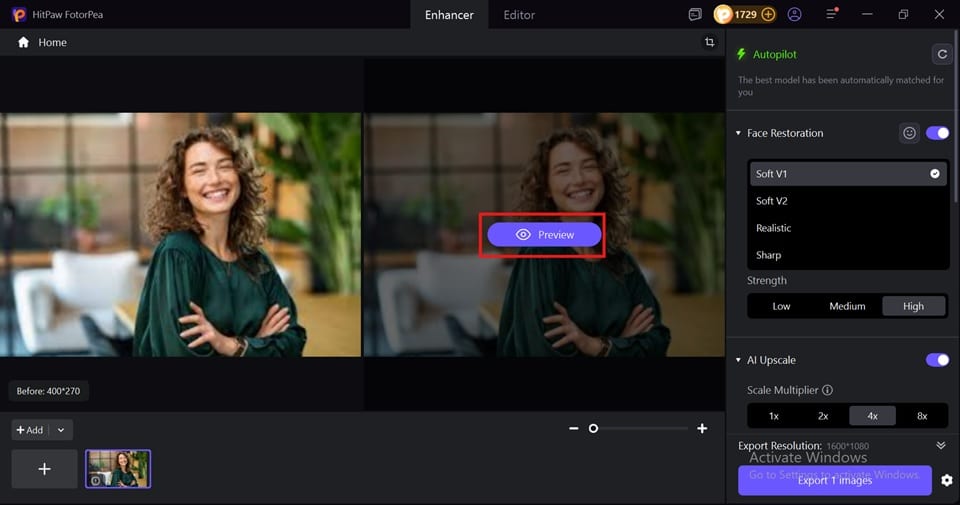The height and width of the screenshot is (505, 960).
Task: Click the Autopilot refresh icon
Action: point(942,54)
